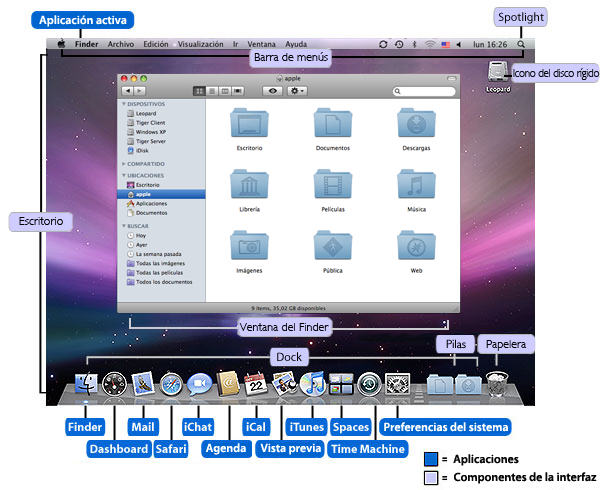The height and width of the screenshot is (490, 600).
Task: Open the Edición menu
Action: pyautogui.click(x=156, y=44)
